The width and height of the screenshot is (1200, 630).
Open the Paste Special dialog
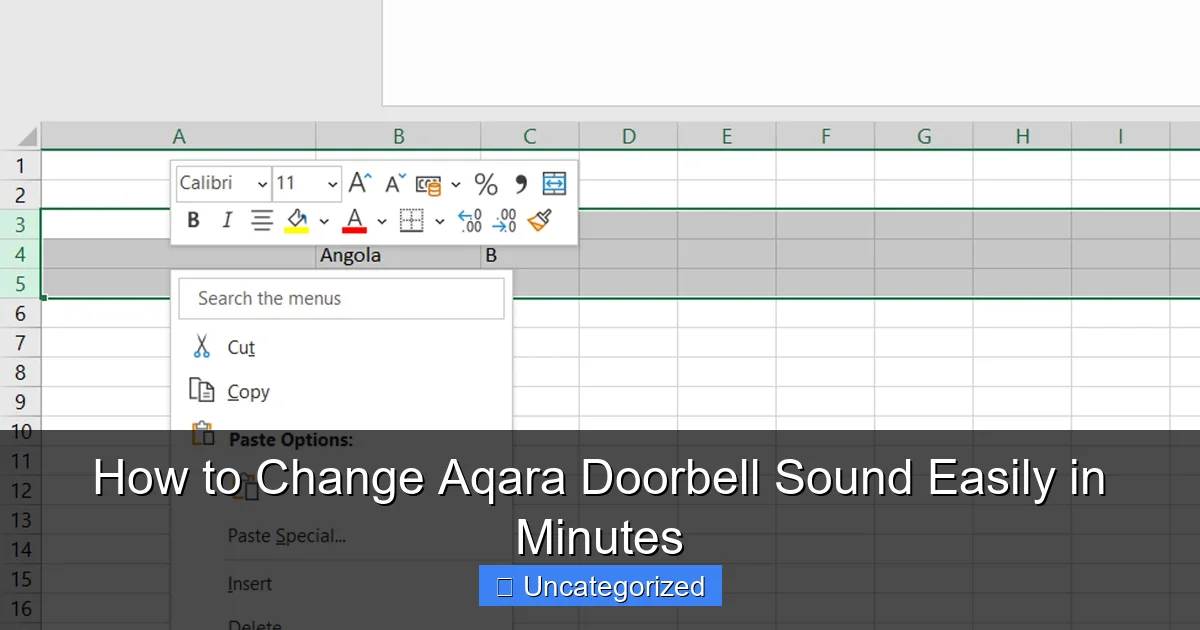[x=285, y=536]
